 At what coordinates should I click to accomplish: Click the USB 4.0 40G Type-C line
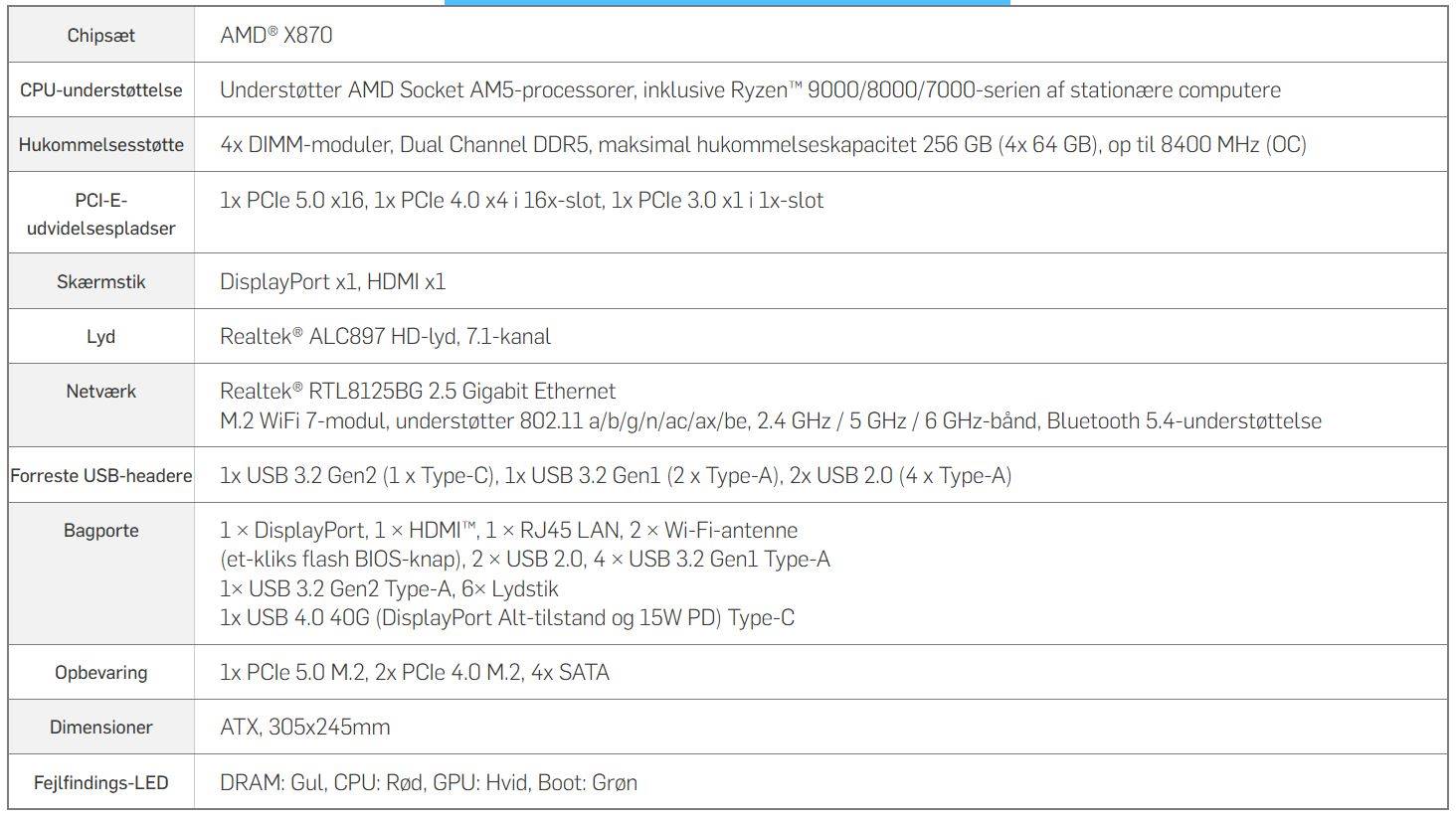[x=506, y=618]
